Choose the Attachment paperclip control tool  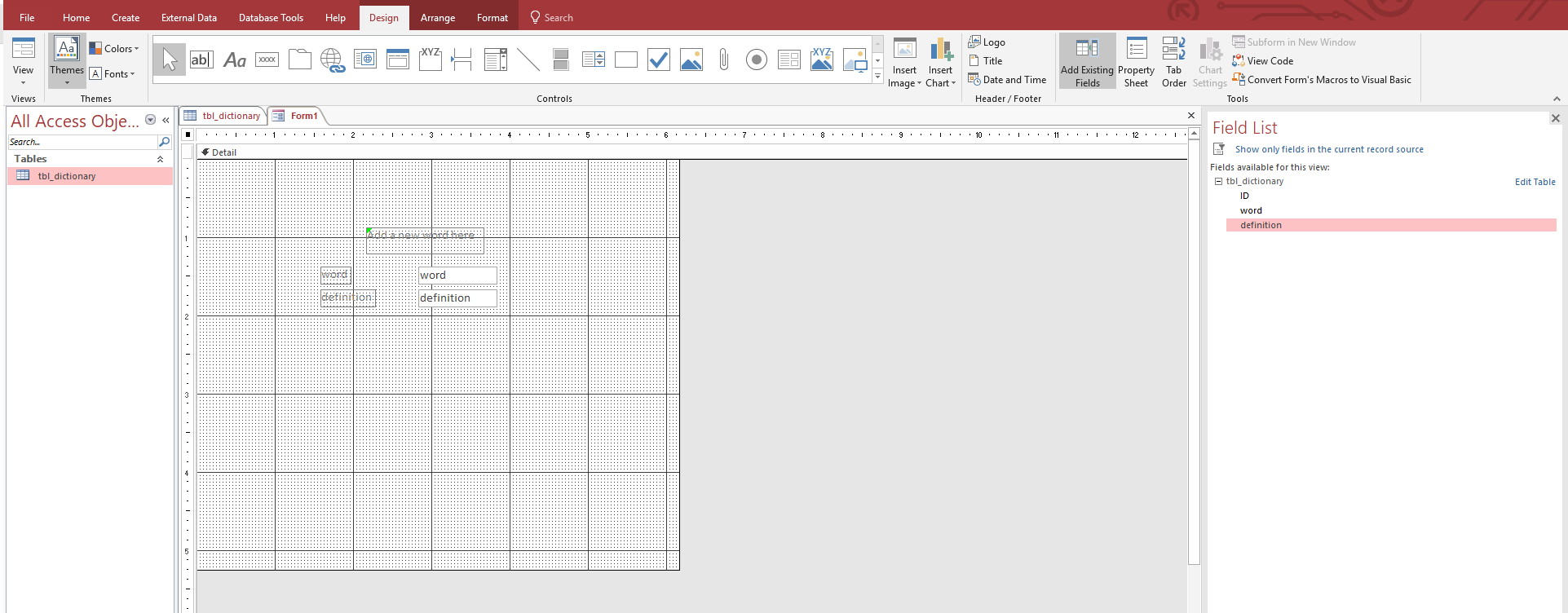coord(723,60)
